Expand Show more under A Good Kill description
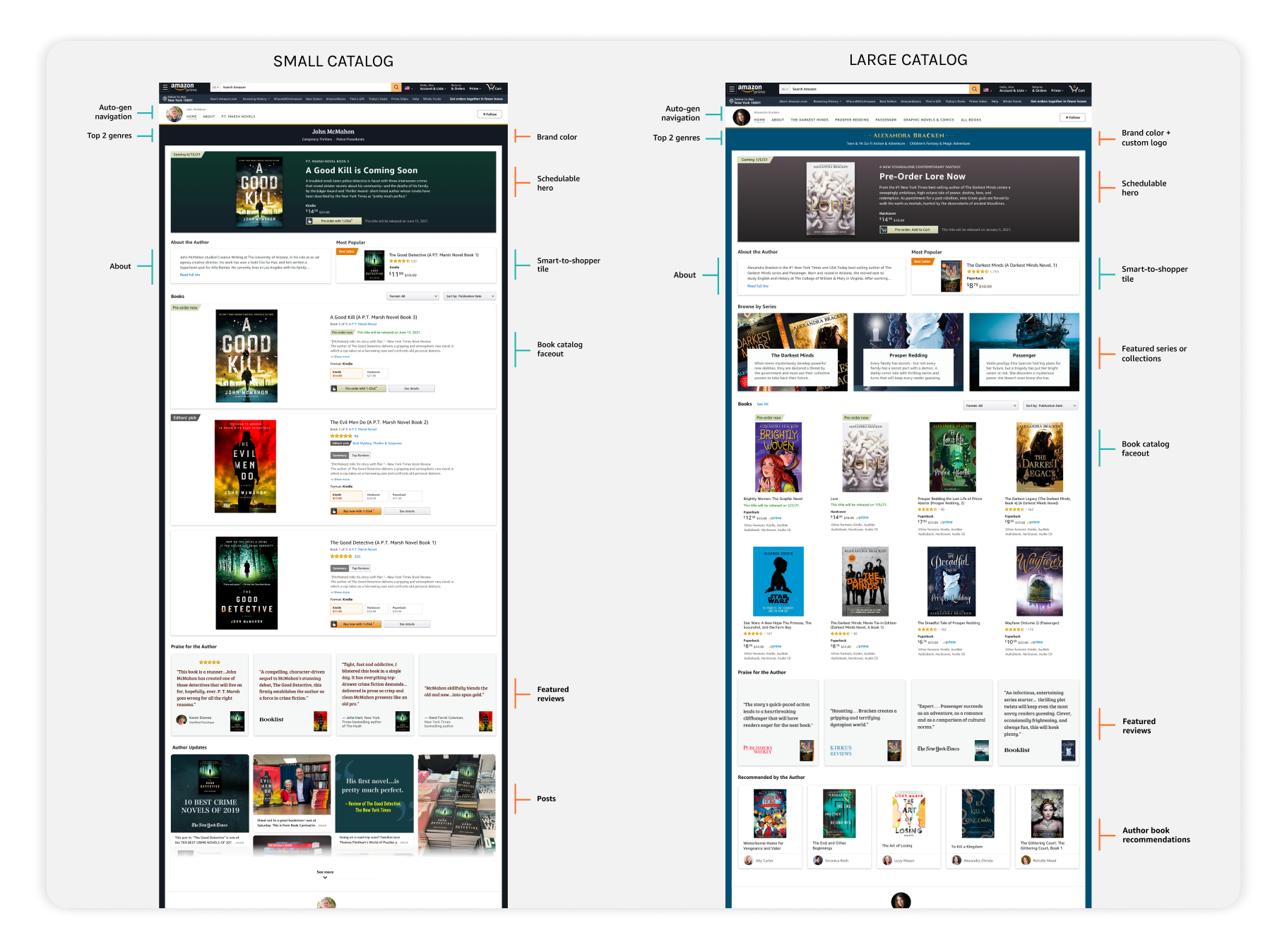The image size is (1287, 952). pyautogui.click(x=340, y=357)
